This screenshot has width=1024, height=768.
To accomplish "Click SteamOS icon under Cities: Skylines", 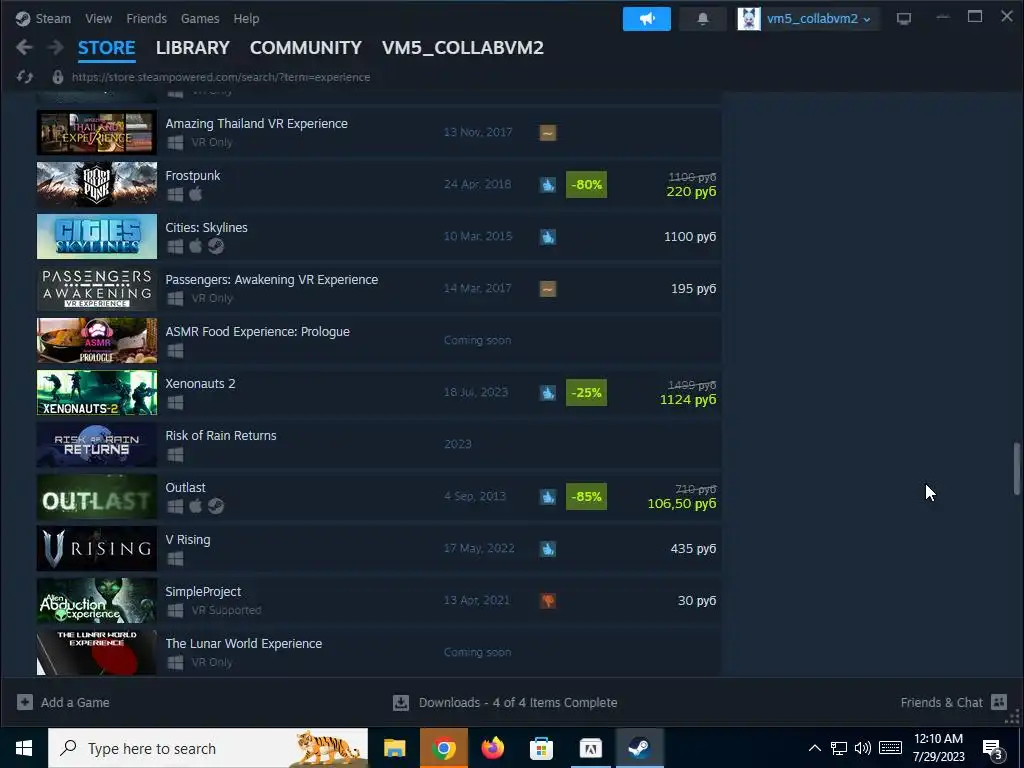I will [216, 246].
